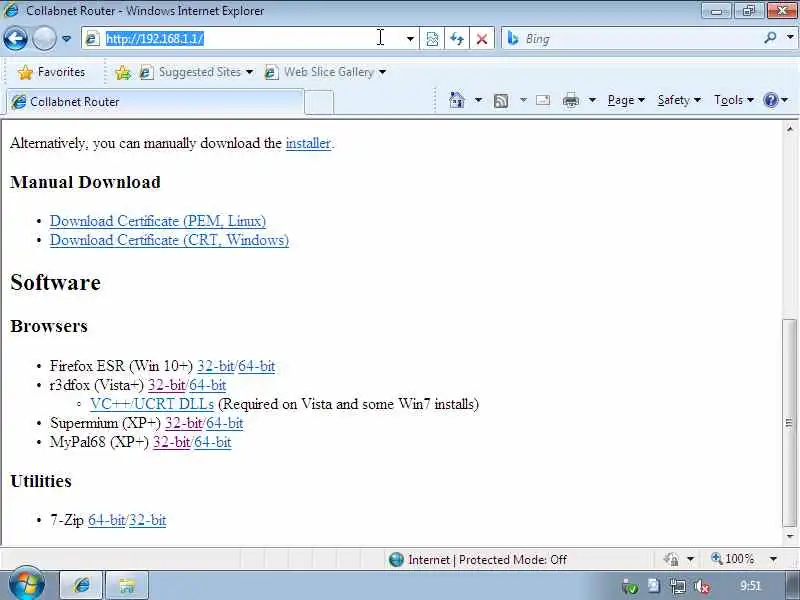Download Firefox ESR 32-bit
This screenshot has width=800, height=600.
[x=216, y=366]
